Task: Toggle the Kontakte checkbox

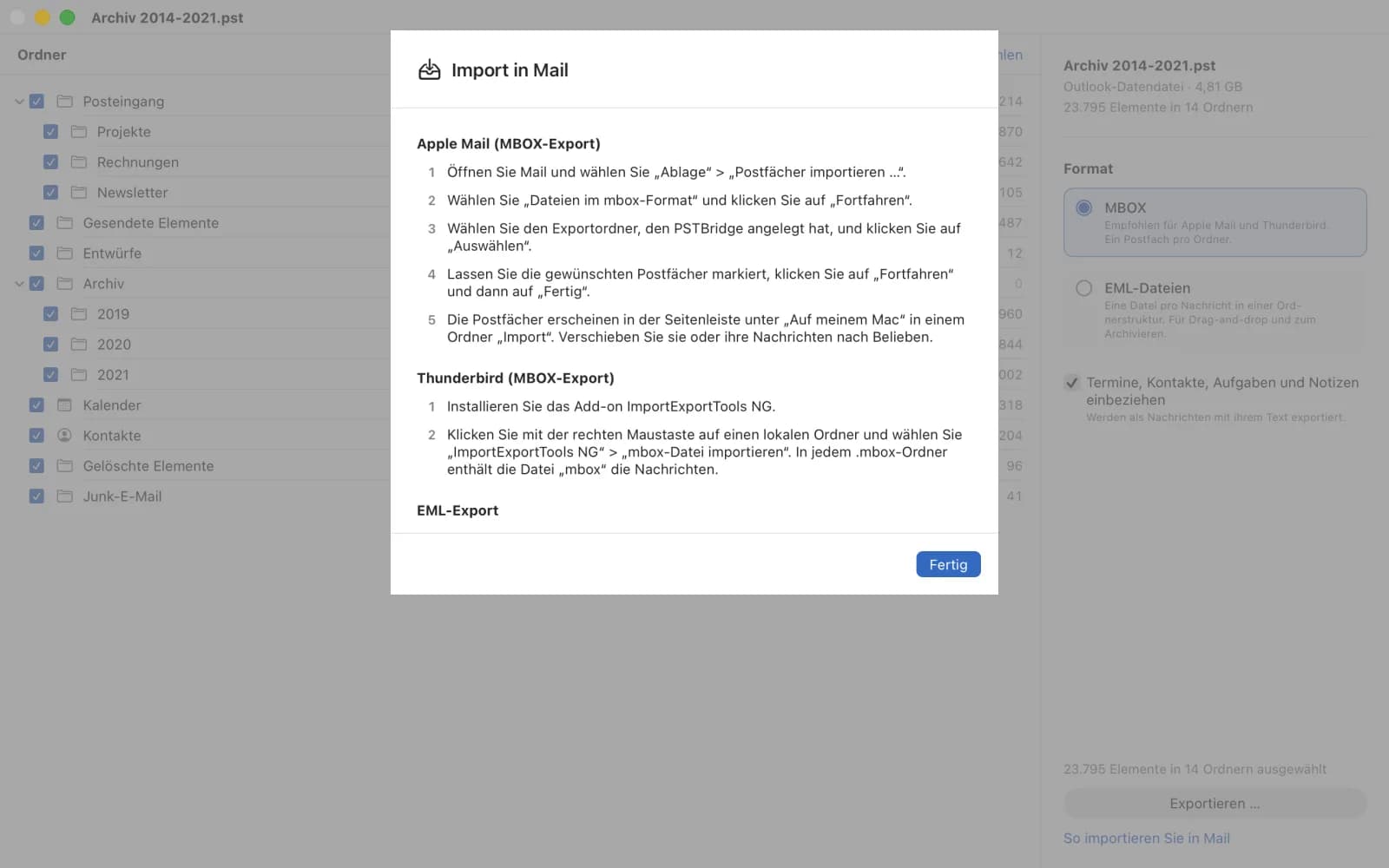Action: [x=36, y=436]
